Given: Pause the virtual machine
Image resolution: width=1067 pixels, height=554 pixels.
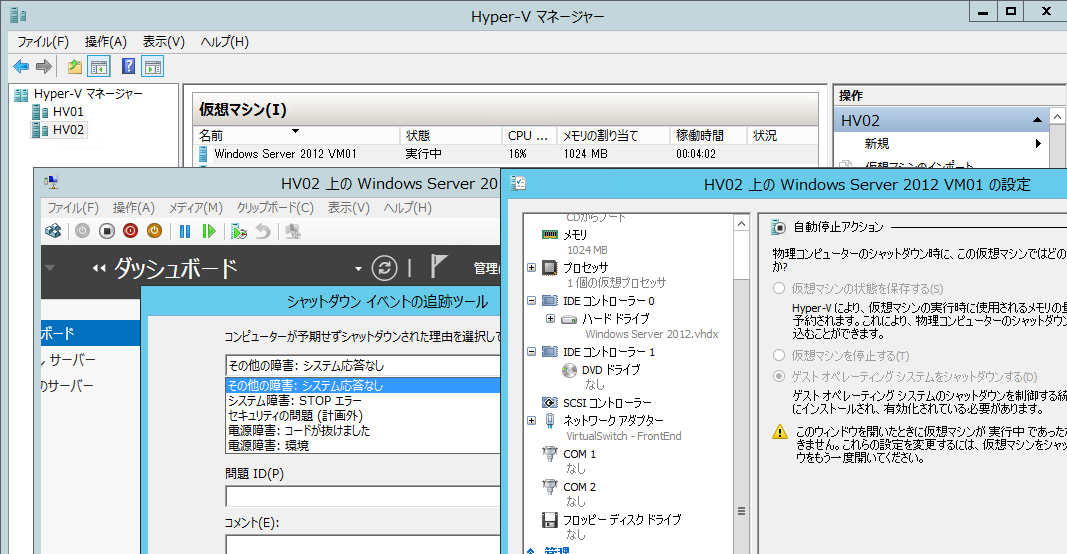Looking at the screenshot, I should 184,231.
